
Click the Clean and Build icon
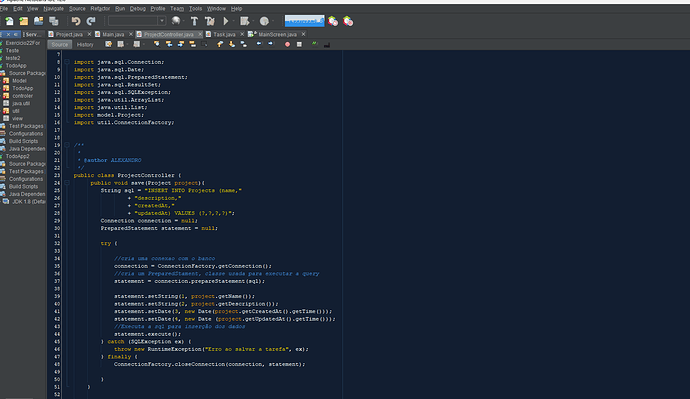[209, 21]
